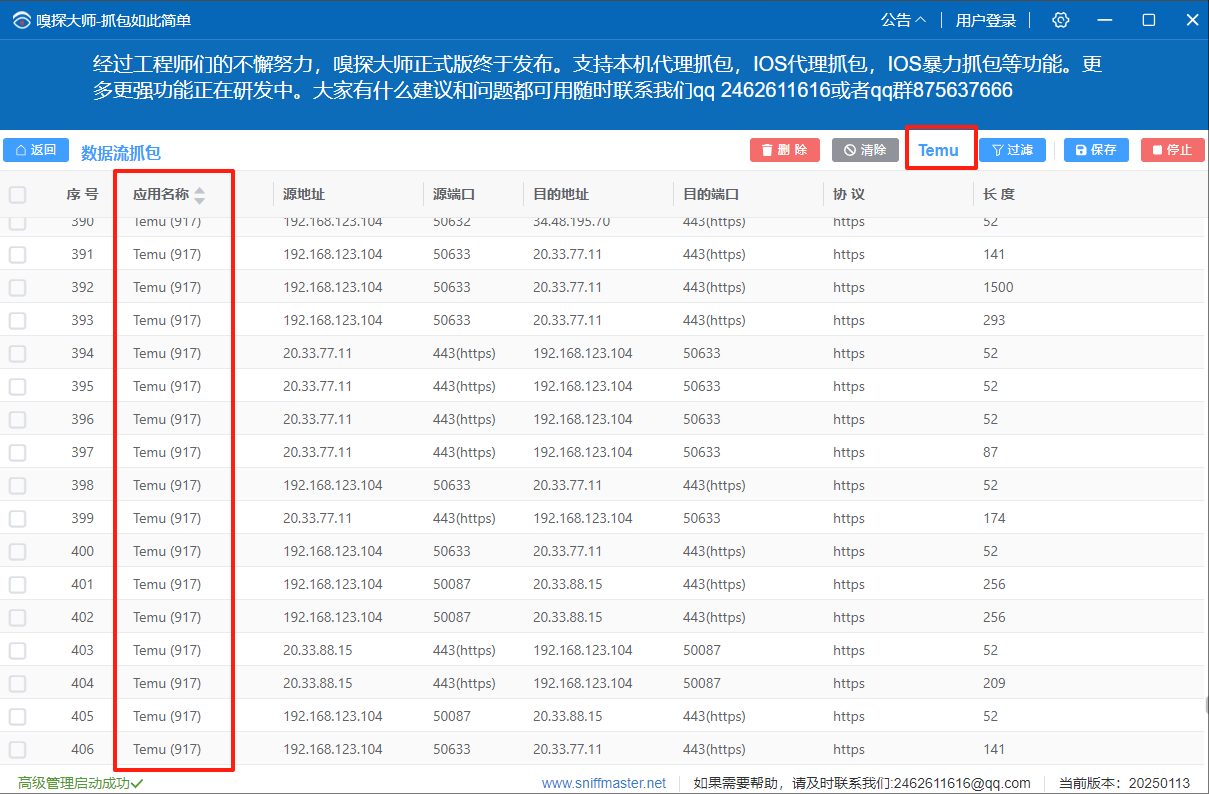The width and height of the screenshot is (1209, 794).
Task: Open the www.sniffmaster.net link
Action: click(x=604, y=783)
